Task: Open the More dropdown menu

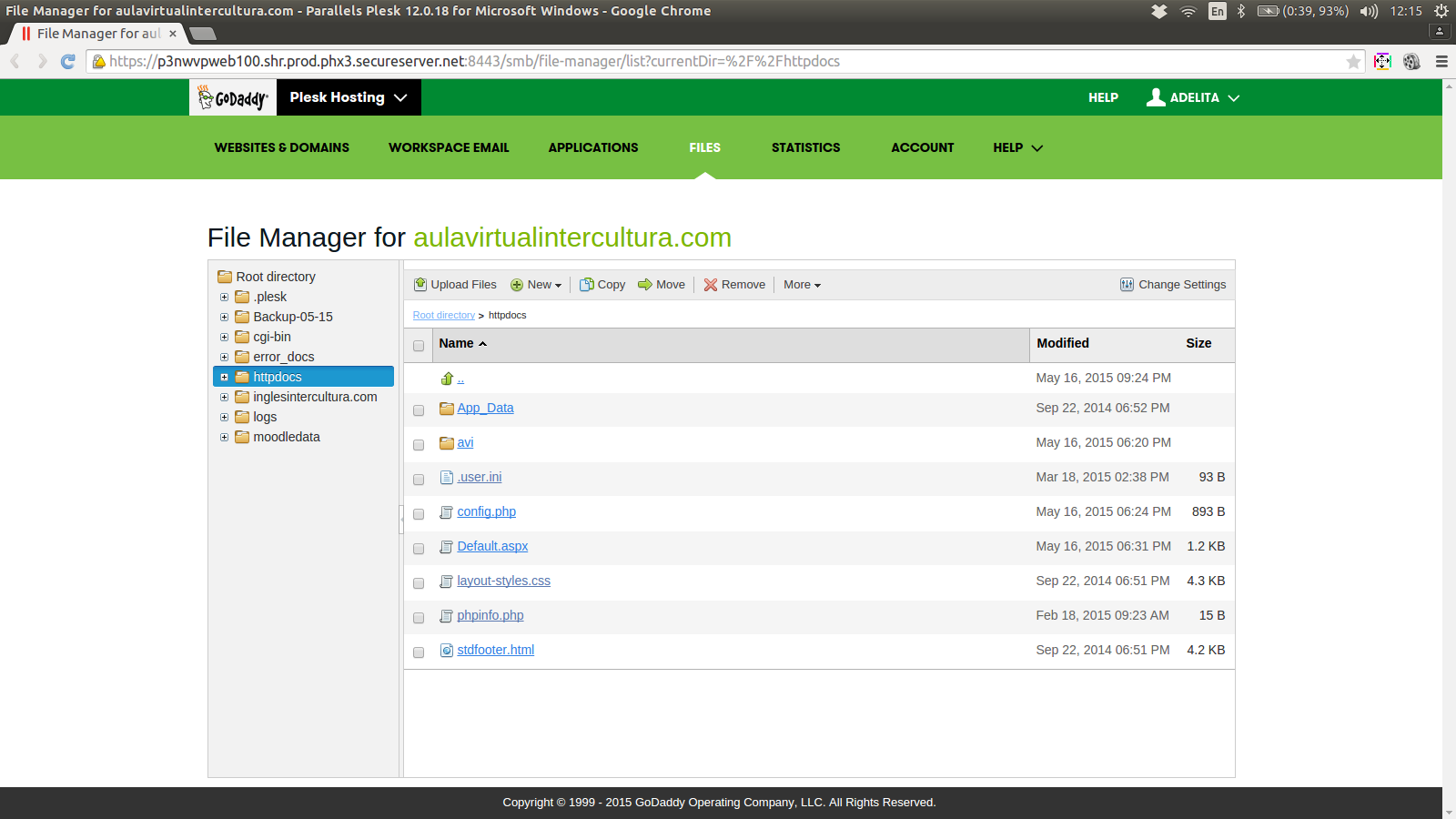Action: [802, 285]
